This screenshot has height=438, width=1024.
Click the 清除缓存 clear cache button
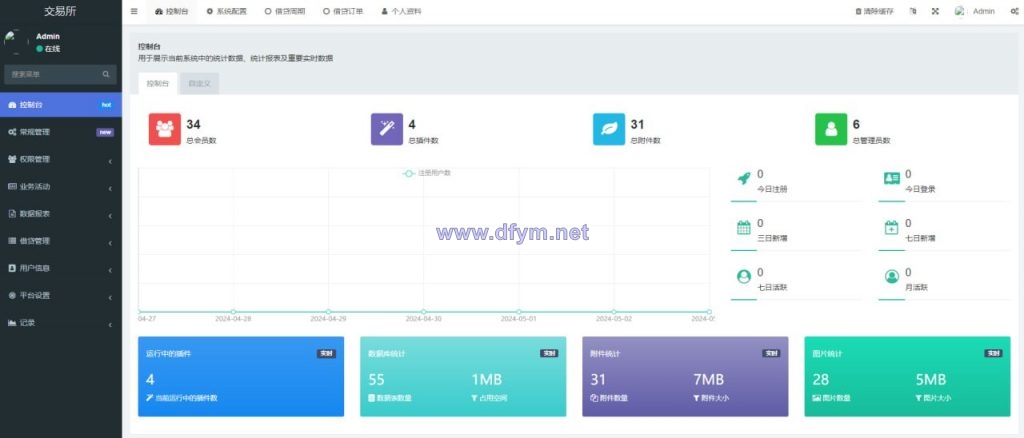pos(874,11)
